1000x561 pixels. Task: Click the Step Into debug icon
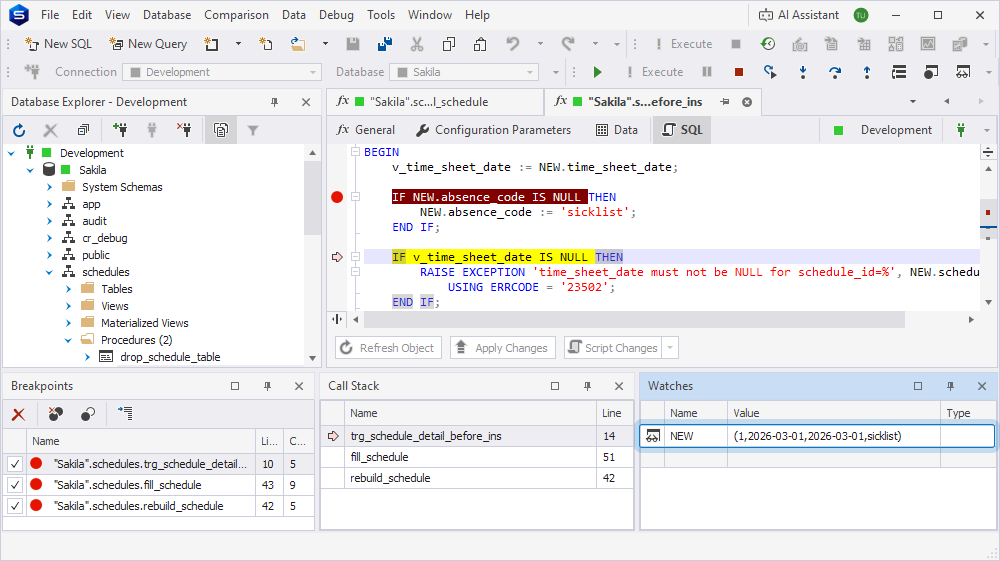pyautogui.click(x=803, y=72)
